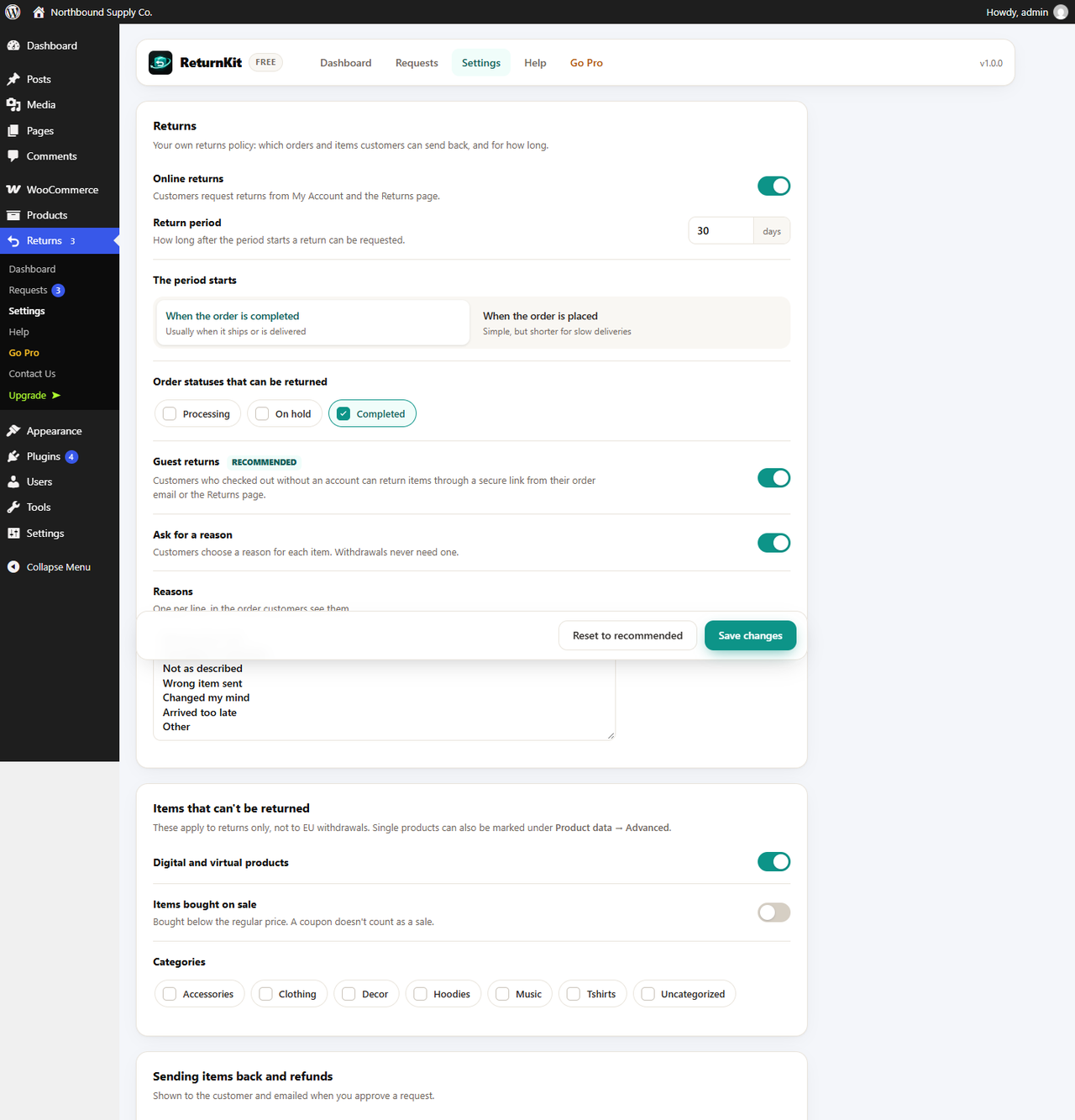Screen dimensions: 1075x1120
Task: Check the On hold status checkbox
Action: [x=262, y=414]
